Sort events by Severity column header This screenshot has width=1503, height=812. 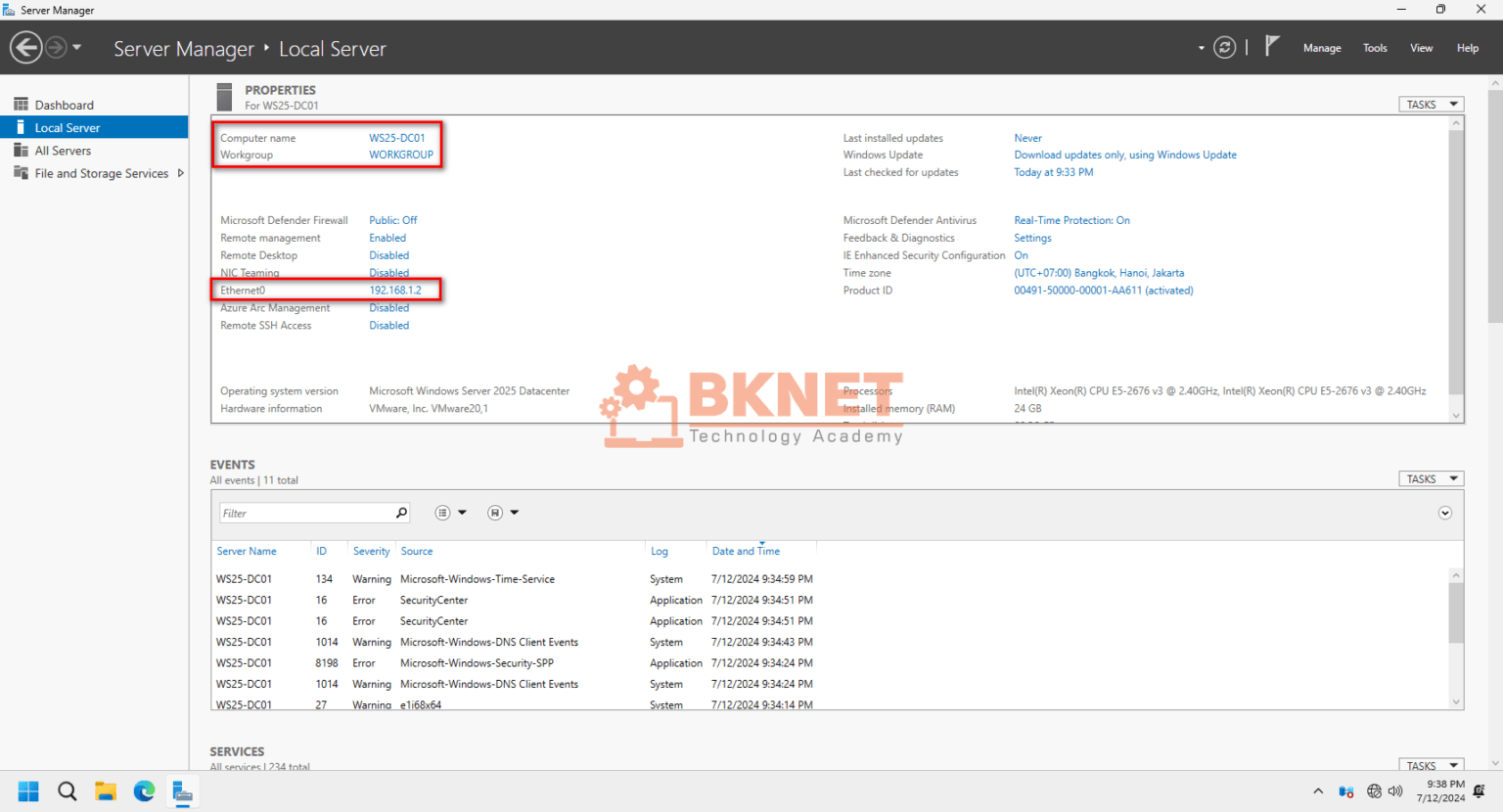click(372, 552)
